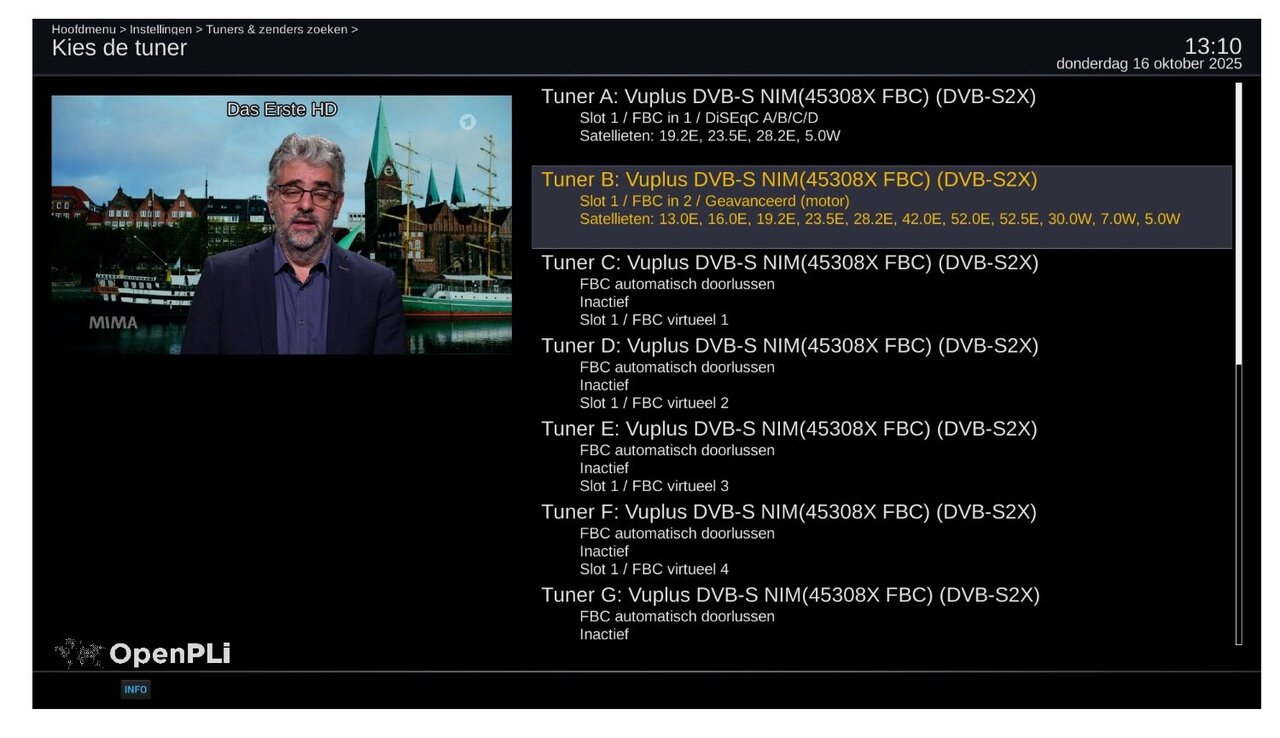The image size is (1280, 738).
Task: Click "Slot 1 / FBC virtueel 2"
Action: click(x=654, y=403)
